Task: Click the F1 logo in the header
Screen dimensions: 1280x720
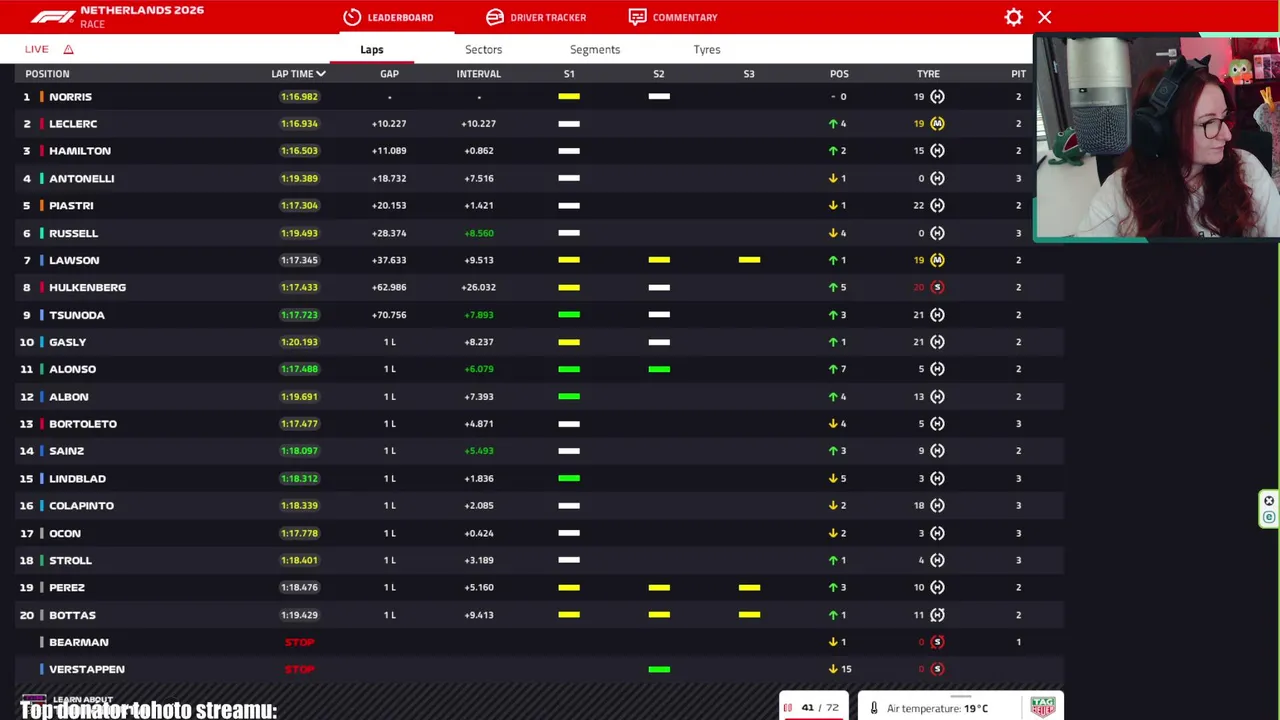Action: [x=52, y=17]
